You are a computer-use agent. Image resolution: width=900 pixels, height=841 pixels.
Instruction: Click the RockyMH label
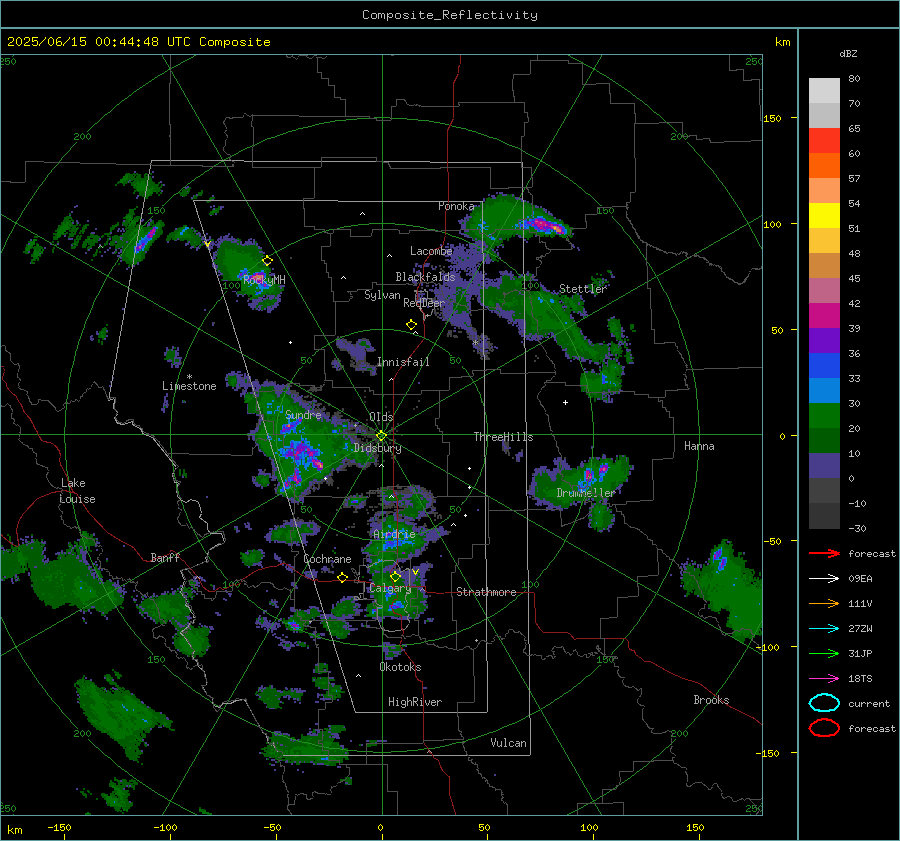coord(264,280)
